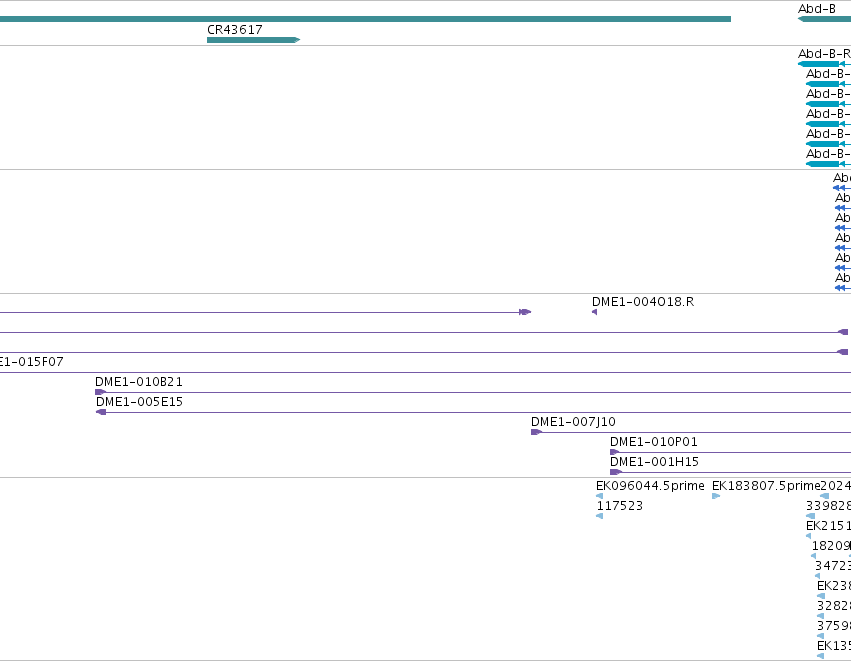Select the long teal gene bar spanning the top track
851x661 pixels.
[x=365, y=19]
